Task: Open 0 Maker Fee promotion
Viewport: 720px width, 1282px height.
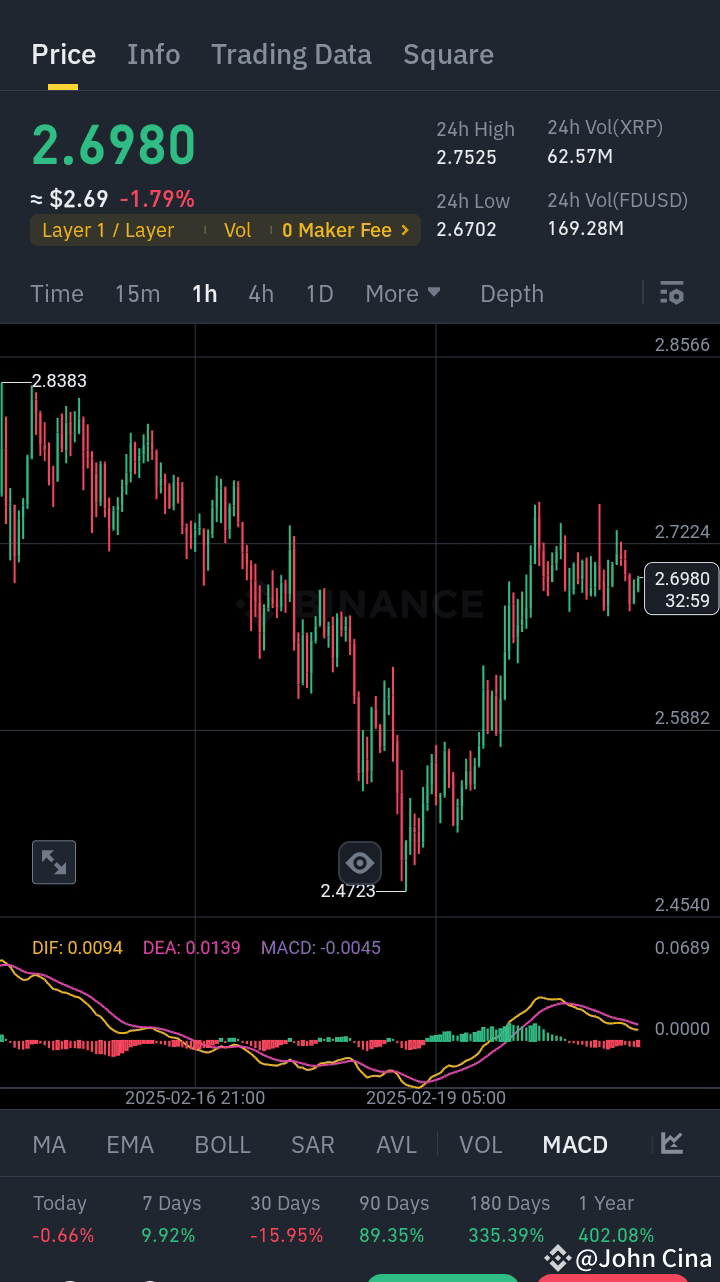Action: coord(337,230)
